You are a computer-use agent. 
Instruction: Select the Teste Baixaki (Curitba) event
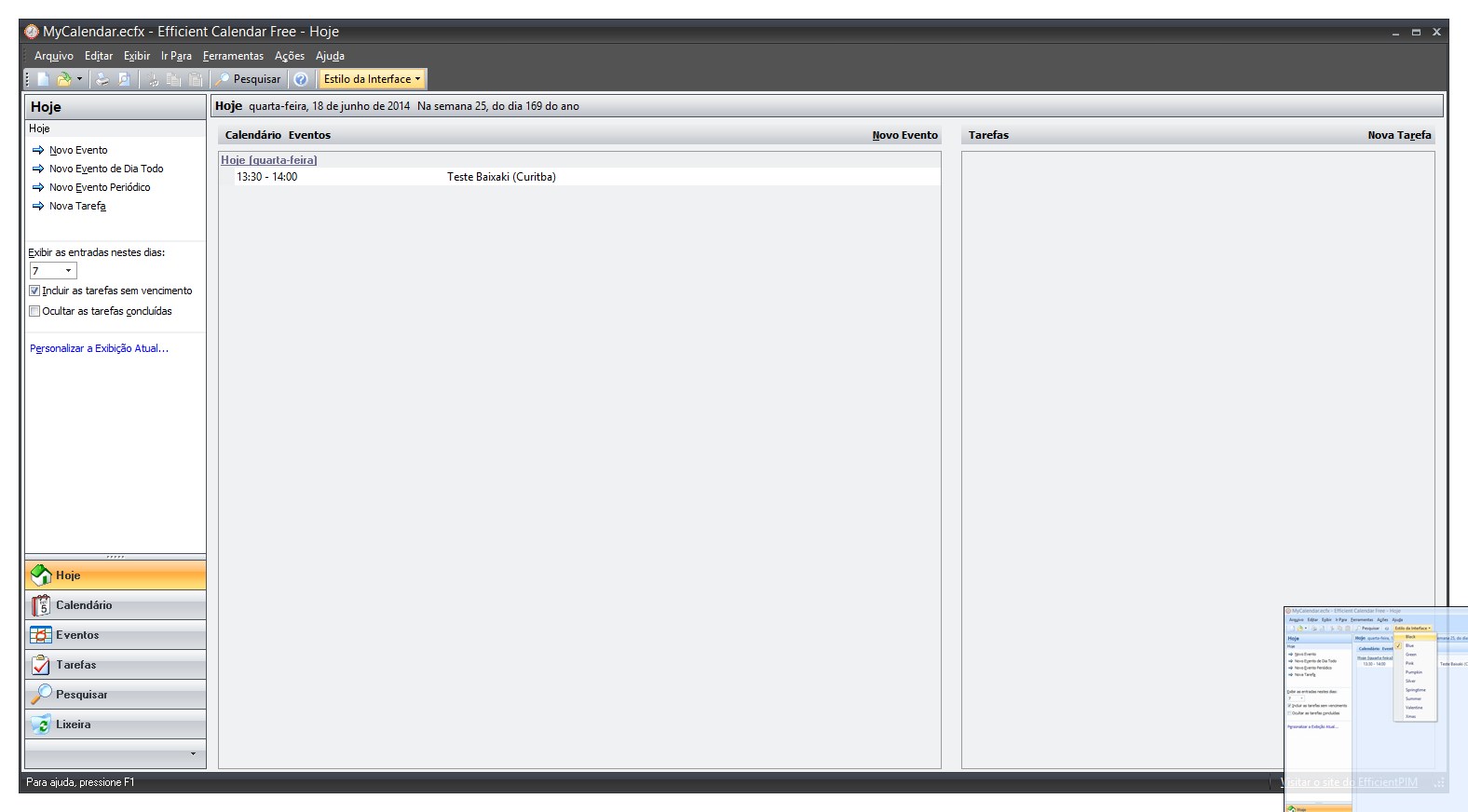pos(501,177)
